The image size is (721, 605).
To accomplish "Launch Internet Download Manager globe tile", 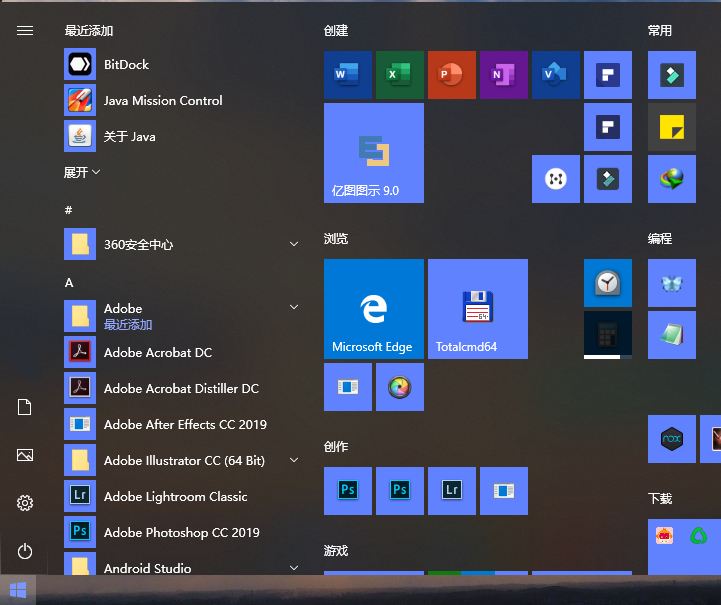I will coord(671,179).
